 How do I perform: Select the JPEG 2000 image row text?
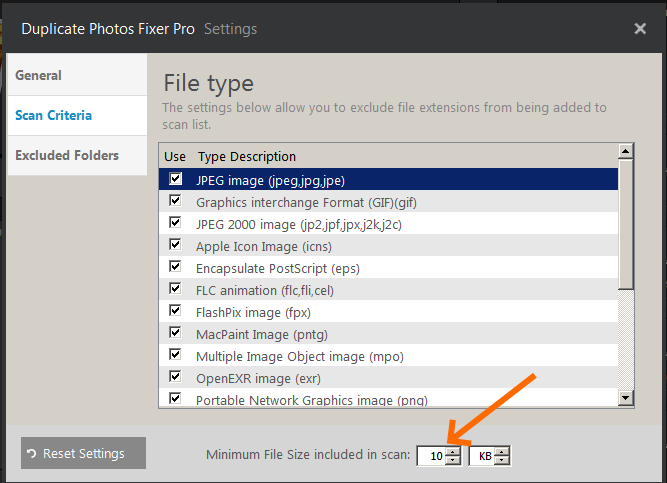click(299, 225)
